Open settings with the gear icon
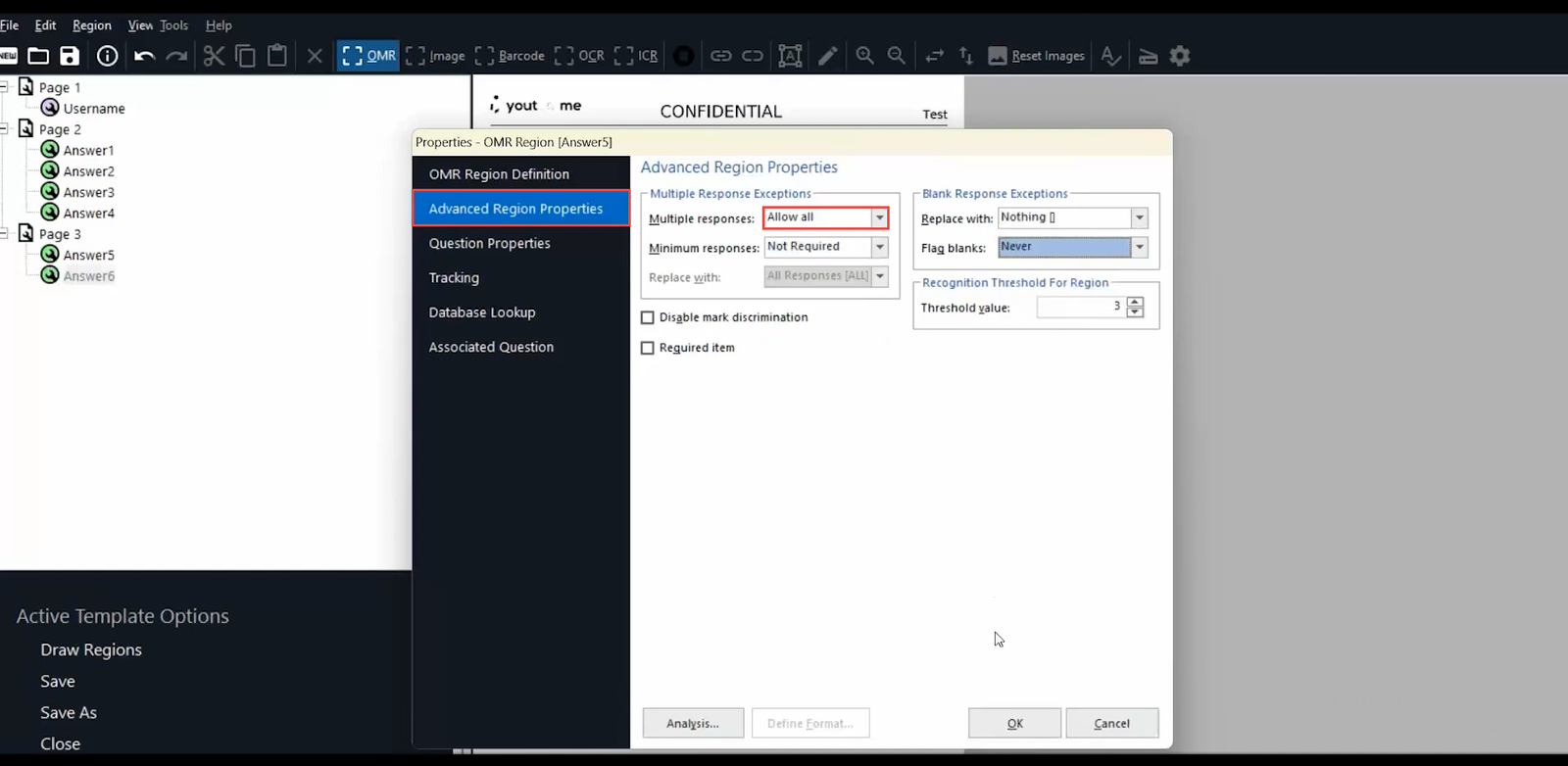 [x=1180, y=56]
